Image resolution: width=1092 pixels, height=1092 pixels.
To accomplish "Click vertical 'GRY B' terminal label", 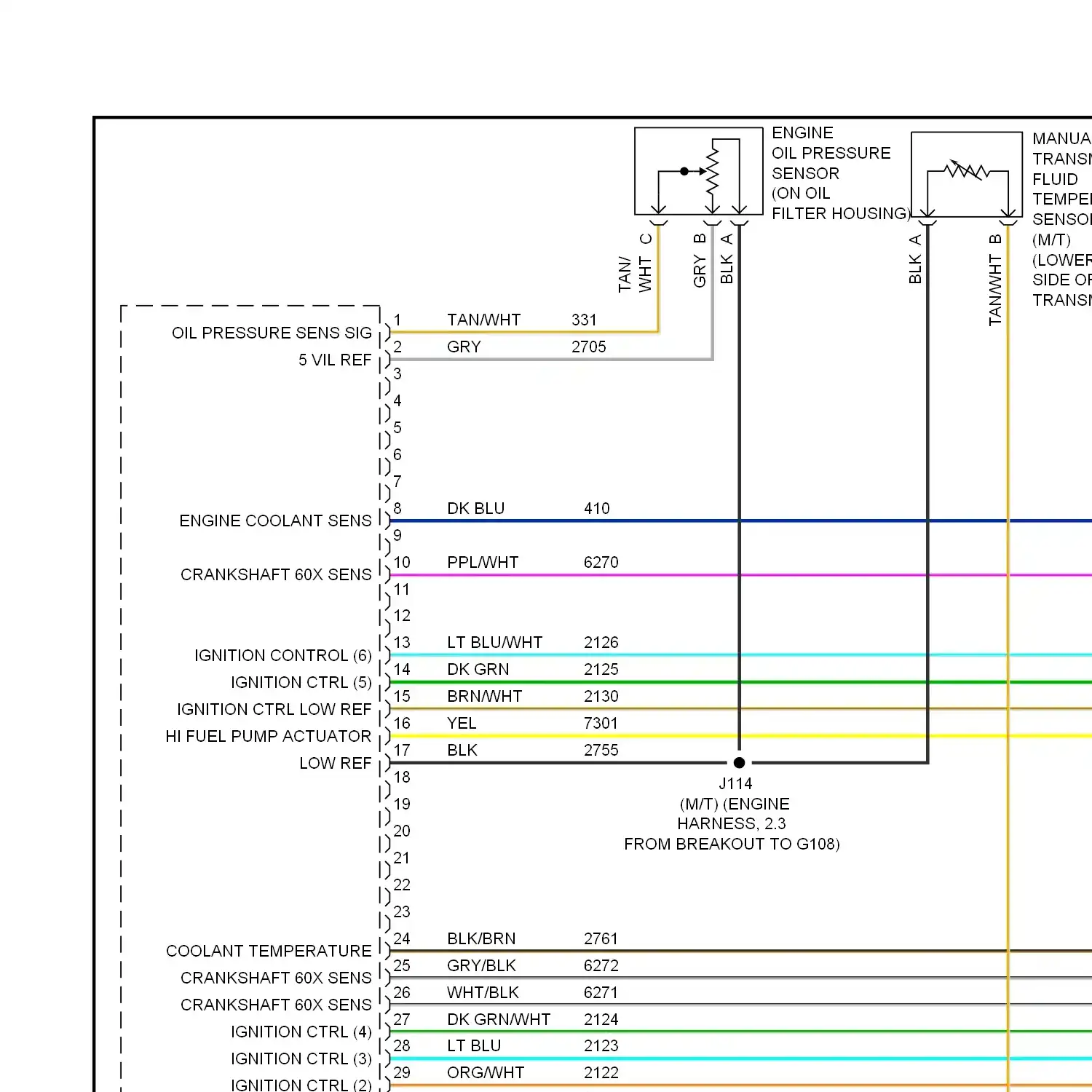I will coord(700,260).
